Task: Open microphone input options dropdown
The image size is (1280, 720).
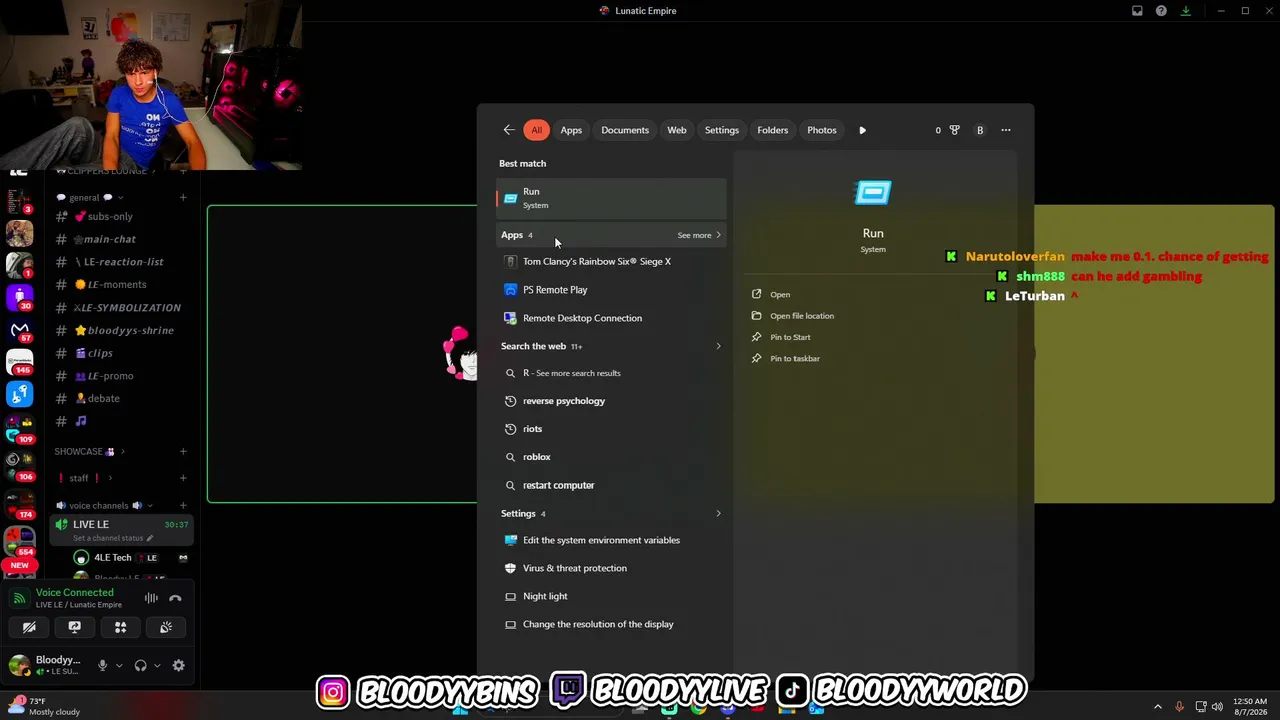Action: tap(119, 666)
